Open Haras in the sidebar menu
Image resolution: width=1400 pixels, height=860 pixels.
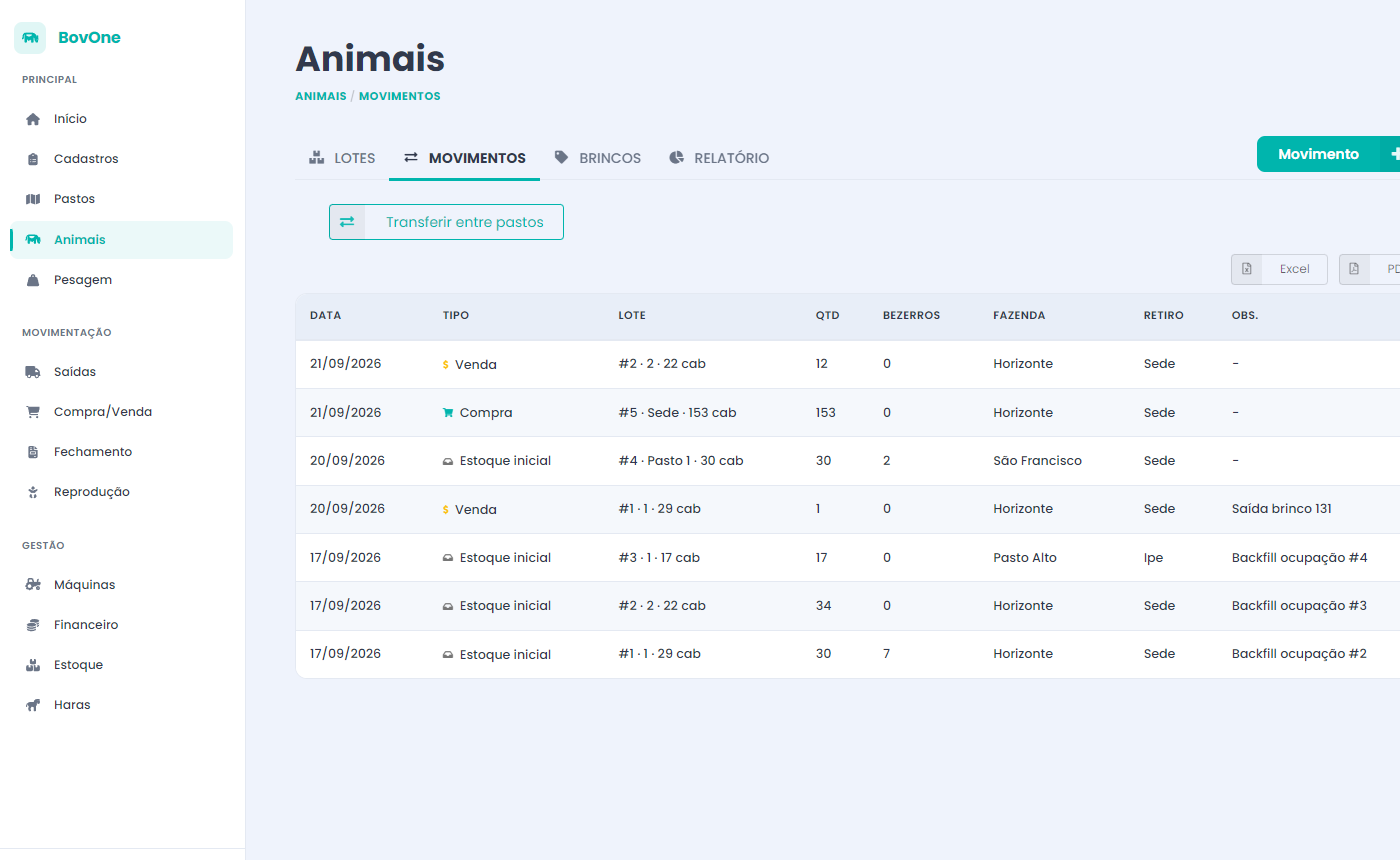pos(122,705)
